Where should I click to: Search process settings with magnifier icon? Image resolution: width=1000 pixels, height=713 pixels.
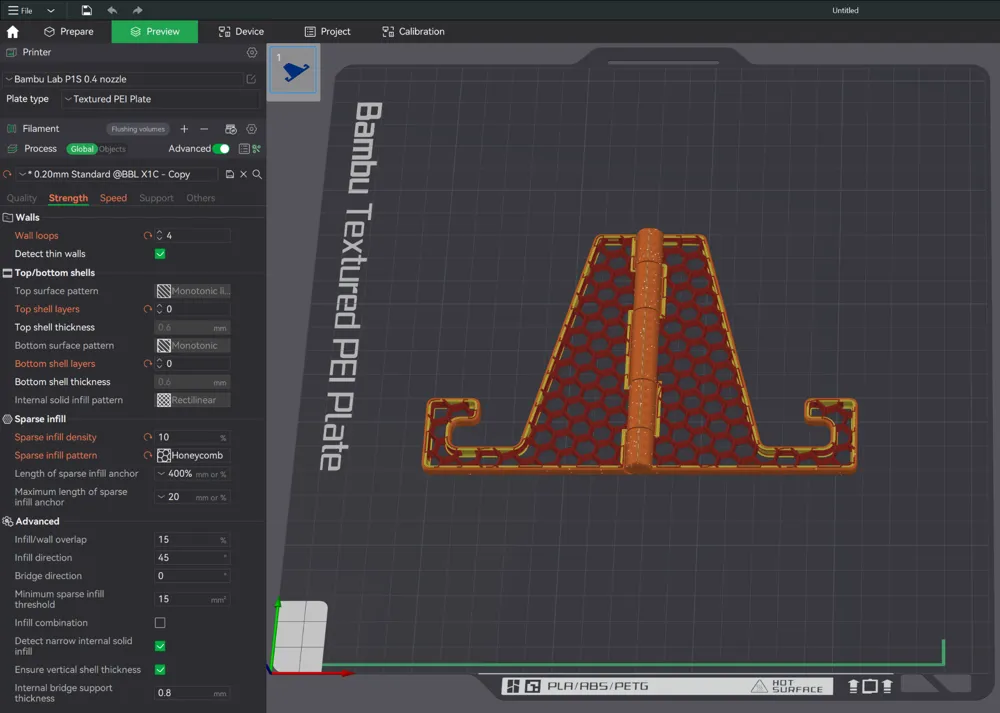pos(257,174)
